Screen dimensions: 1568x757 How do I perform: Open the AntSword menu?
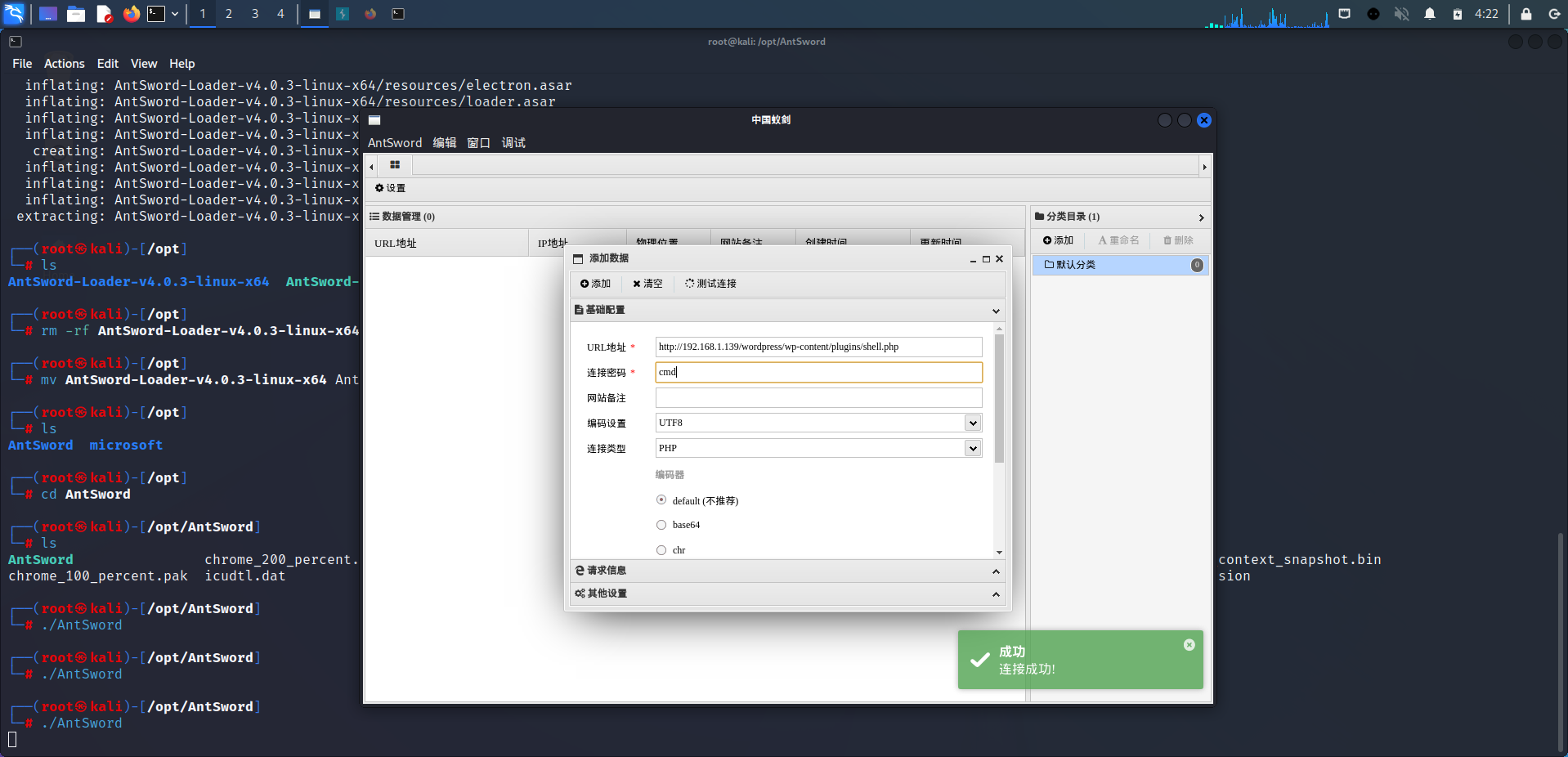tap(395, 143)
